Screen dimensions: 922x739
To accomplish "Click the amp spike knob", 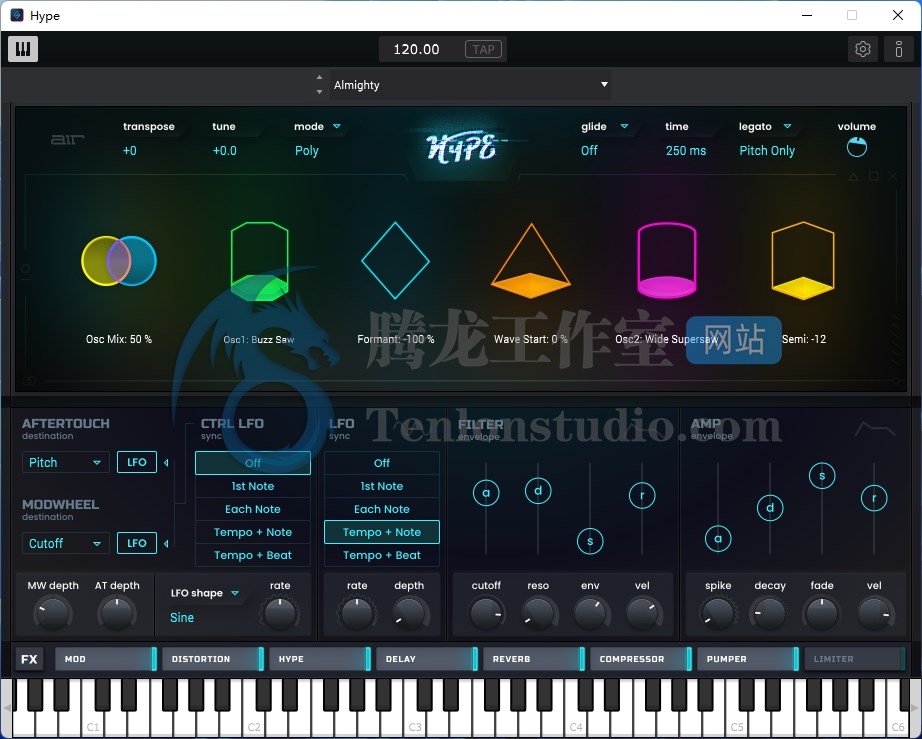I will 718,613.
